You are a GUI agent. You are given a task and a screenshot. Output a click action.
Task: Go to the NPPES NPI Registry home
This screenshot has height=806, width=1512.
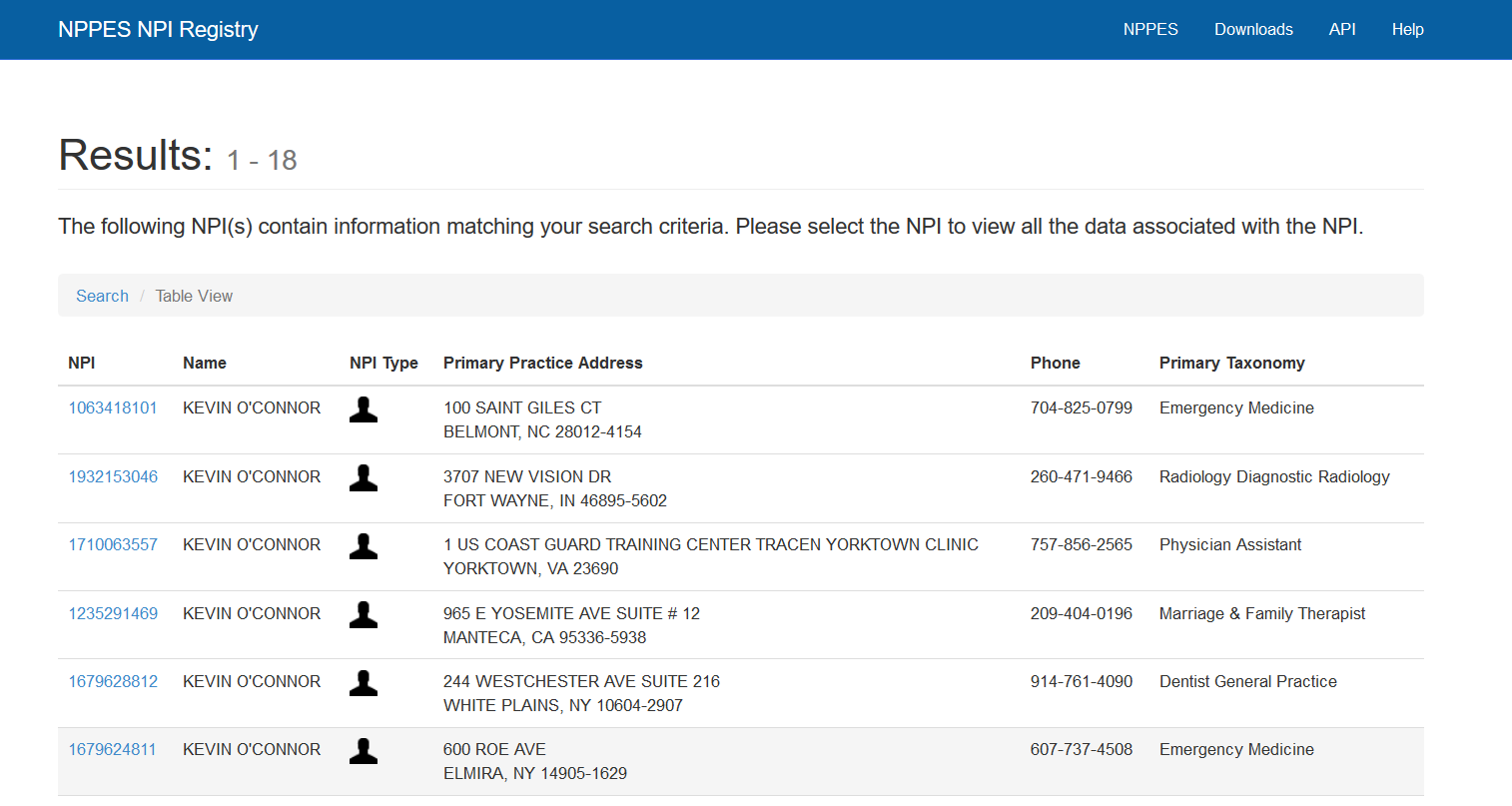158,29
